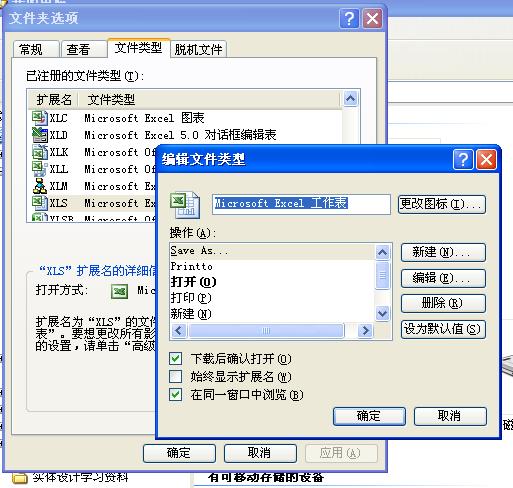Select the XLL extension icon

tap(40, 169)
